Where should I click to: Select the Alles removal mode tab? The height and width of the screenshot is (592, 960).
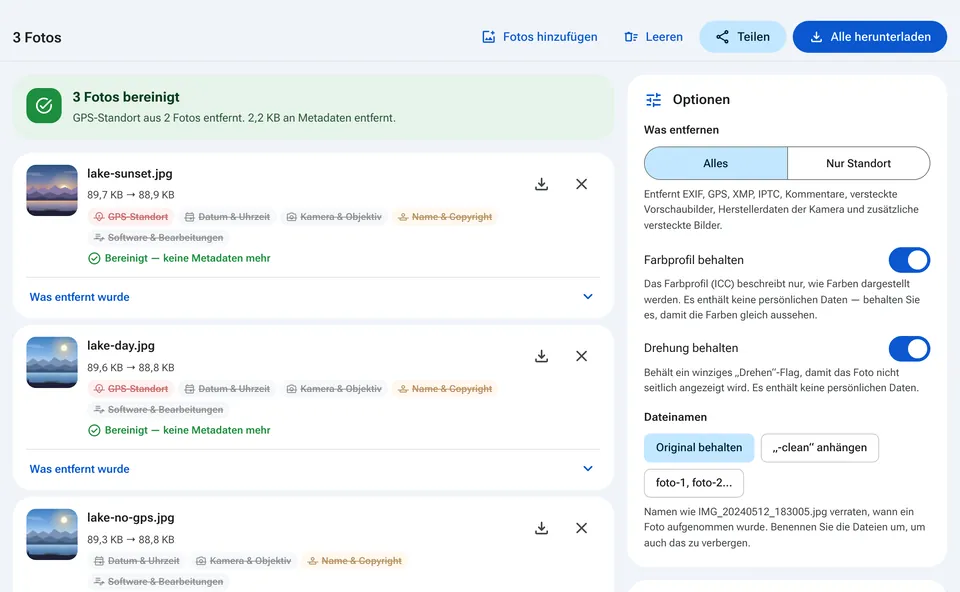point(716,163)
